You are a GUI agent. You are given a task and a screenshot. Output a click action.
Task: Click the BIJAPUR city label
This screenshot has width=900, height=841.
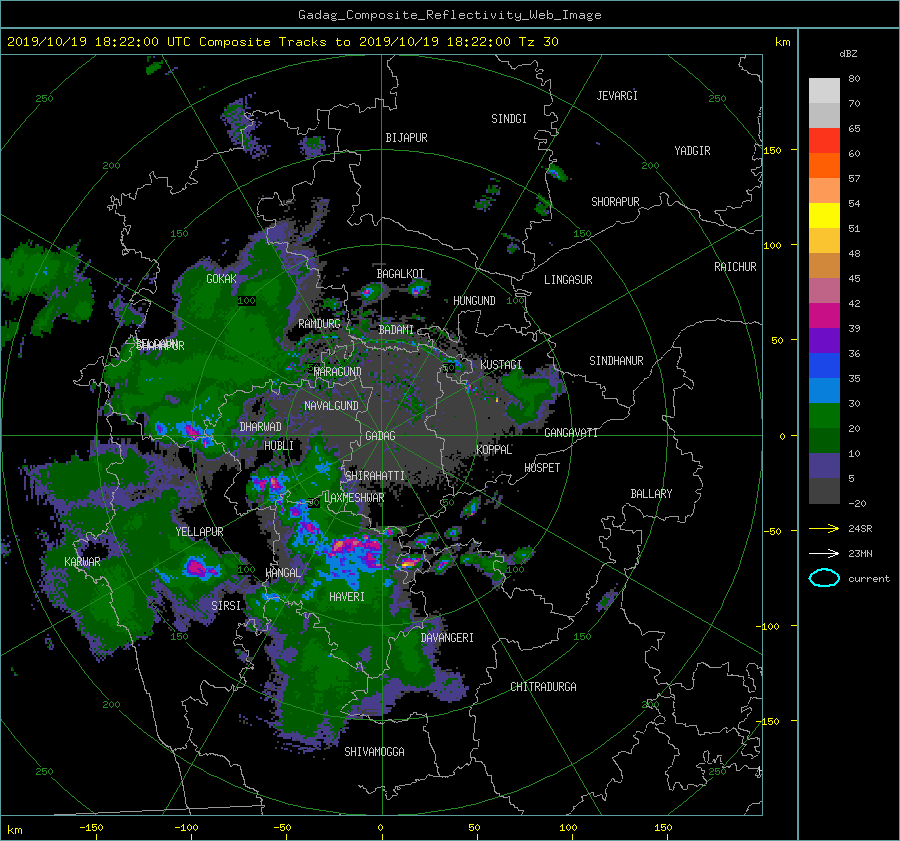406,138
